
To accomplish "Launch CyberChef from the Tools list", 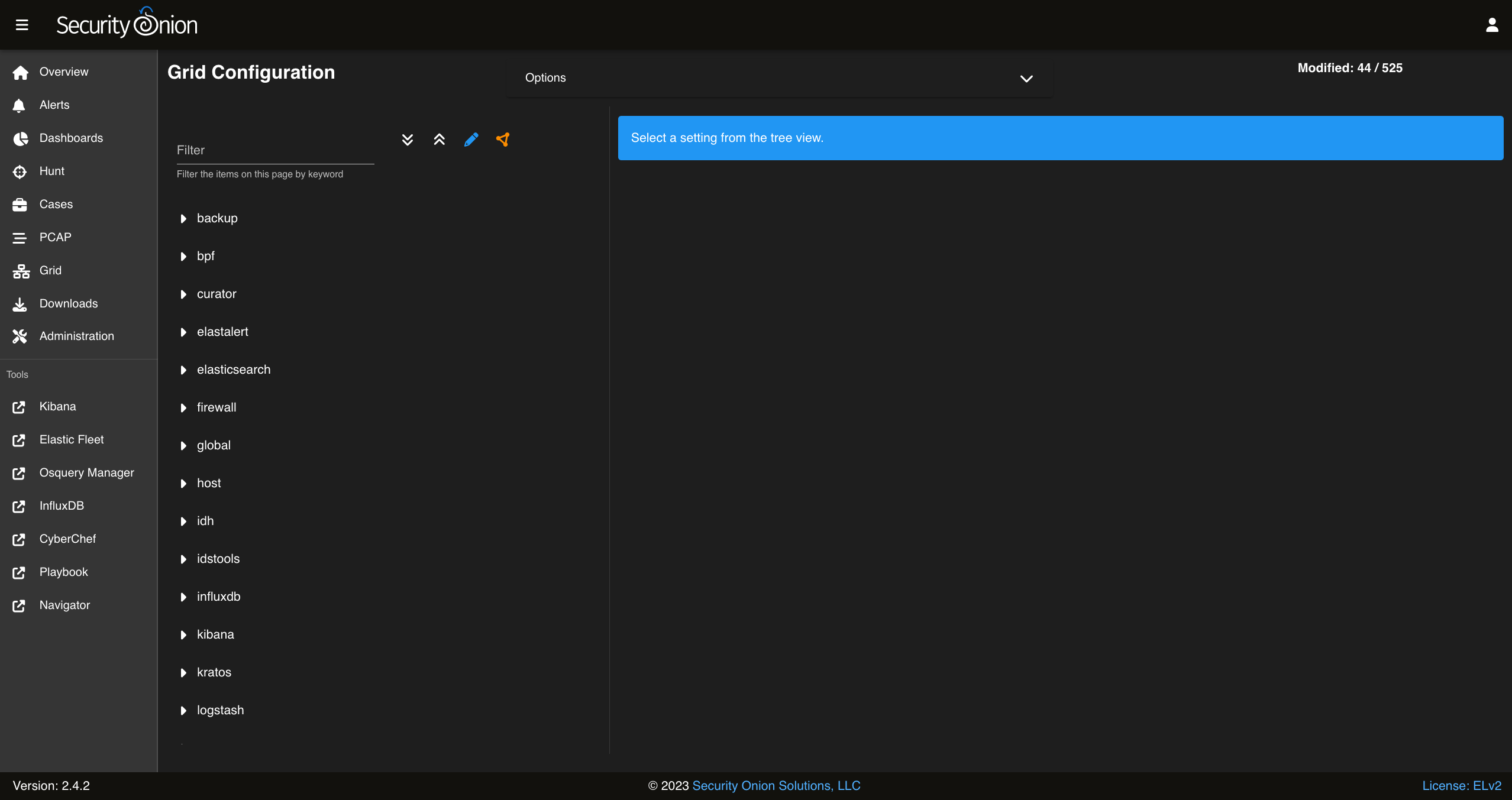I will [x=67, y=539].
